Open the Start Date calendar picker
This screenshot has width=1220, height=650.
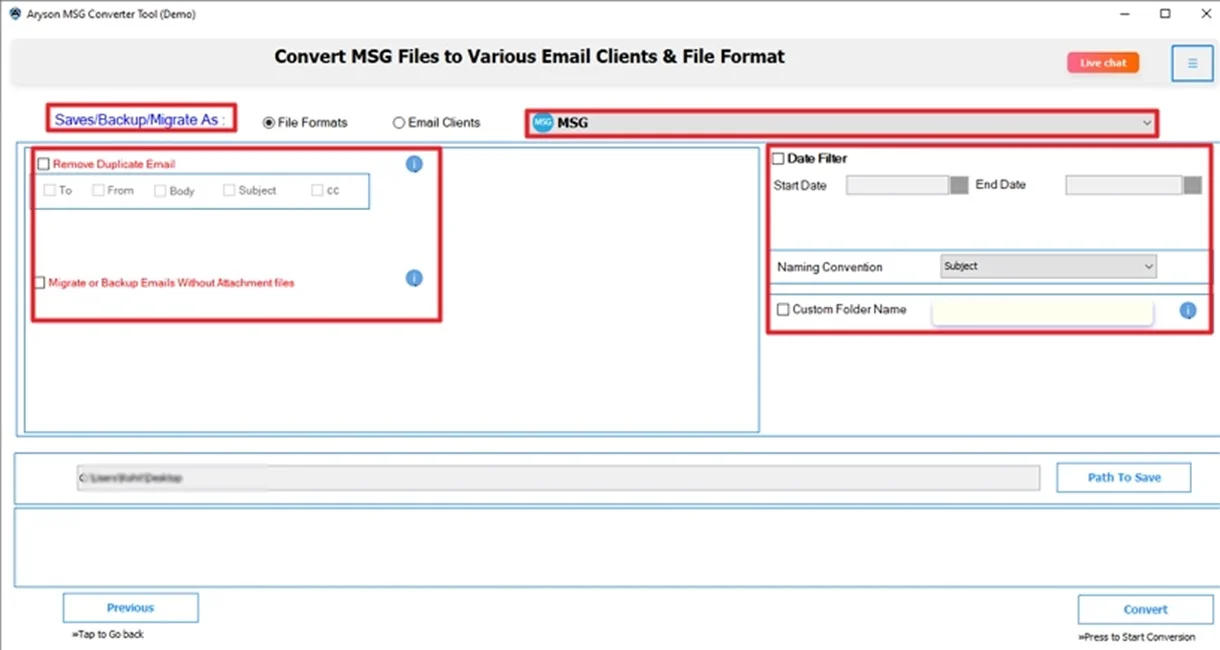(959, 185)
